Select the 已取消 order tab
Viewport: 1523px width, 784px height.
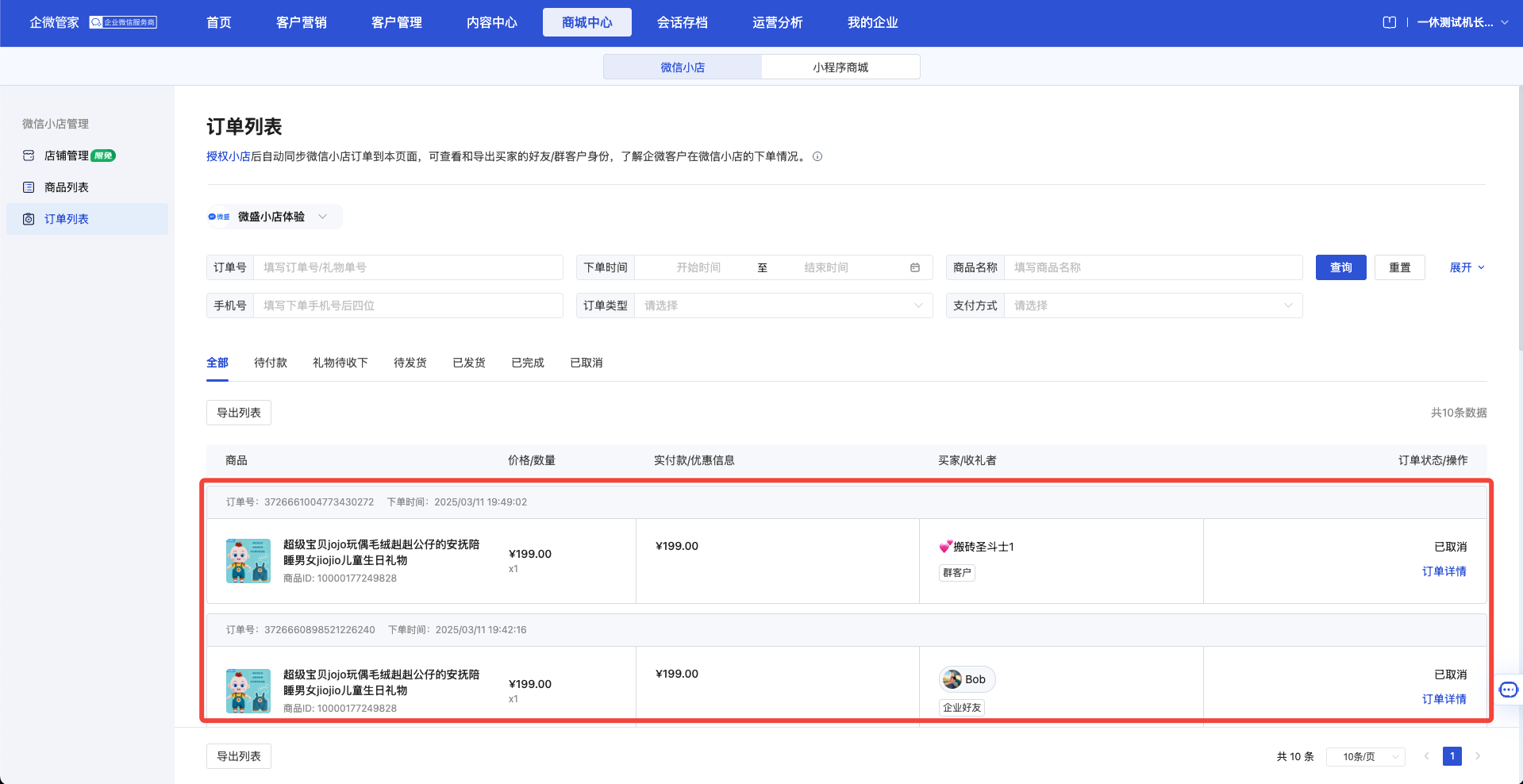click(587, 363)
